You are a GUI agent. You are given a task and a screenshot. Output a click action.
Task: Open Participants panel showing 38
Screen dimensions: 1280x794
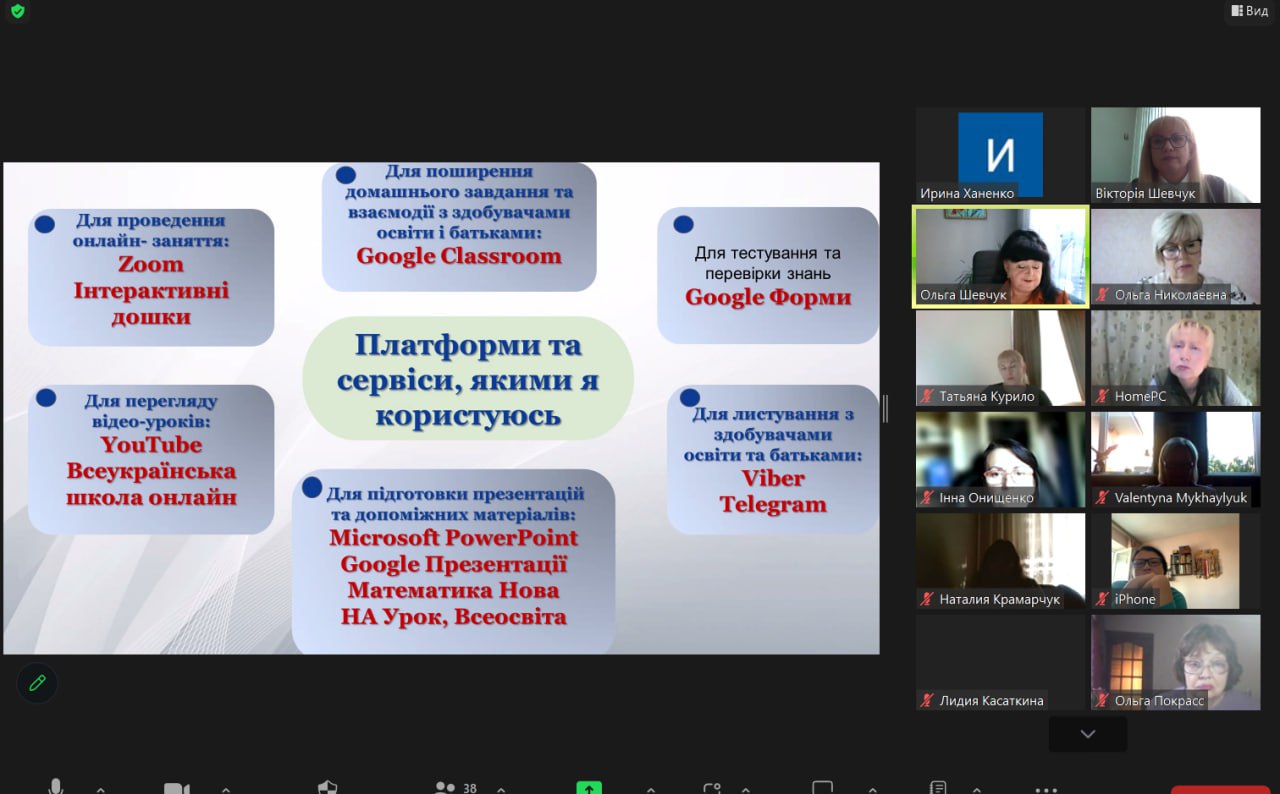(456, 788)
